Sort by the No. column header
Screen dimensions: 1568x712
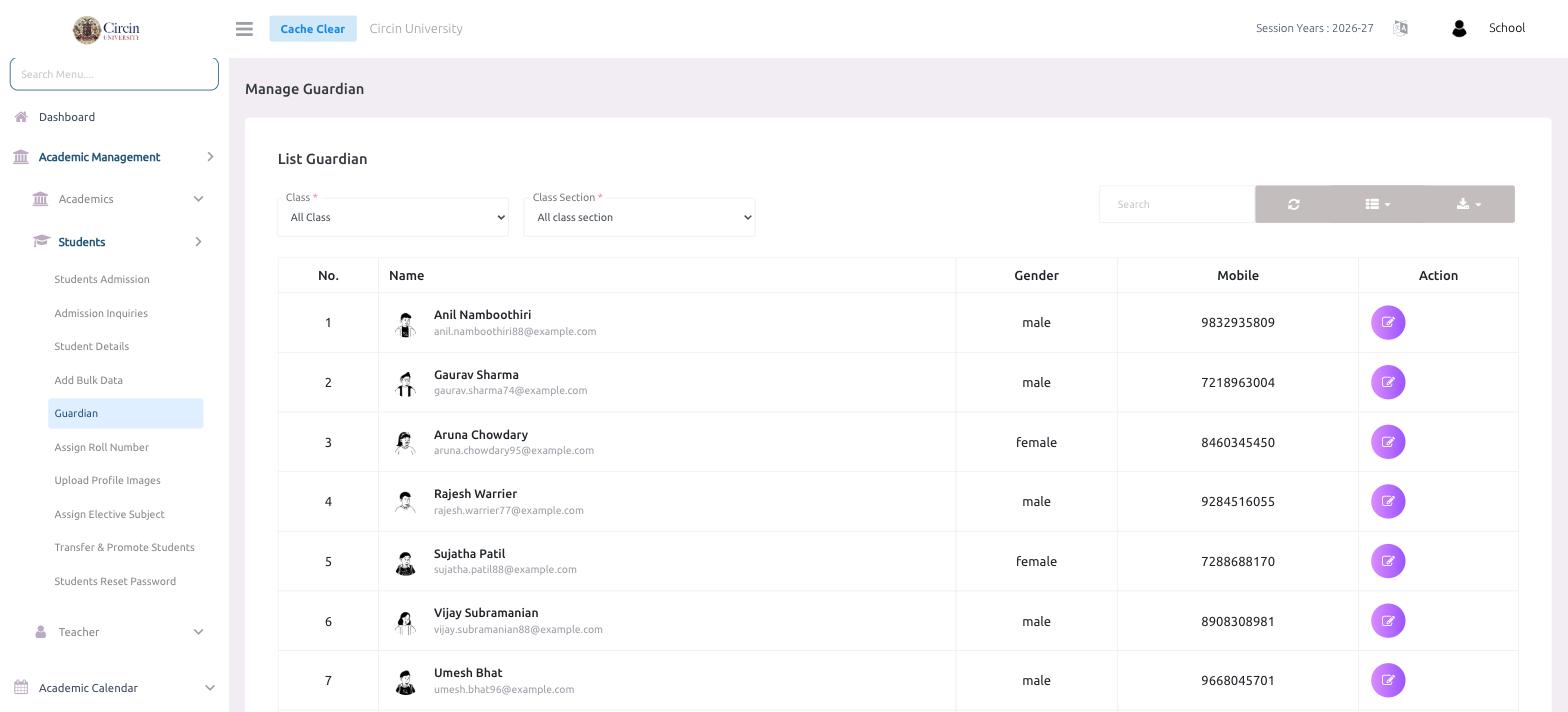pyautogui.click(x=328, y=275)
